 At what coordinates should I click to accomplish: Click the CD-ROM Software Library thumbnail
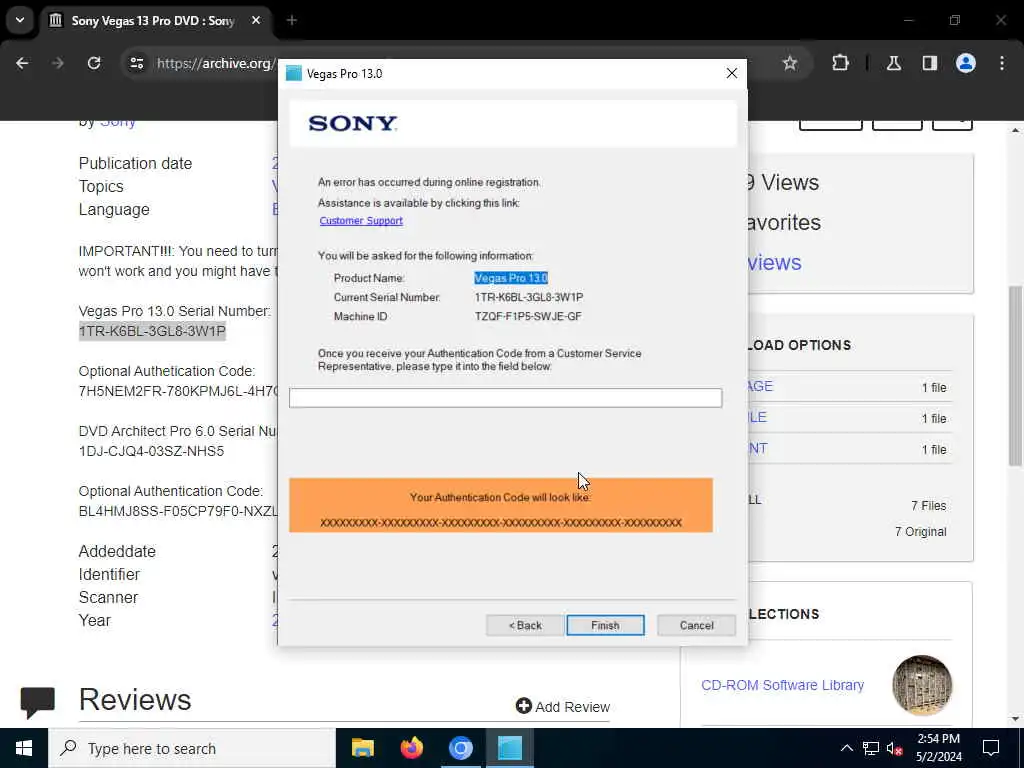pyautogui.click(x=922, y=685)
